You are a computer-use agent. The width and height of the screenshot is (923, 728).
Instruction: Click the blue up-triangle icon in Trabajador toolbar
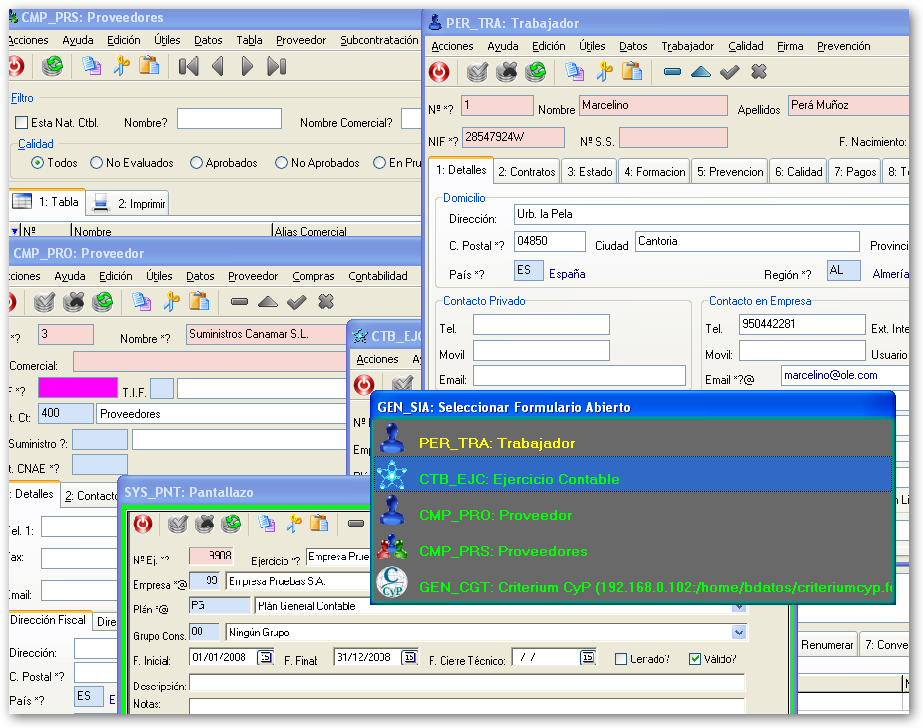click(x=700, y=72)
